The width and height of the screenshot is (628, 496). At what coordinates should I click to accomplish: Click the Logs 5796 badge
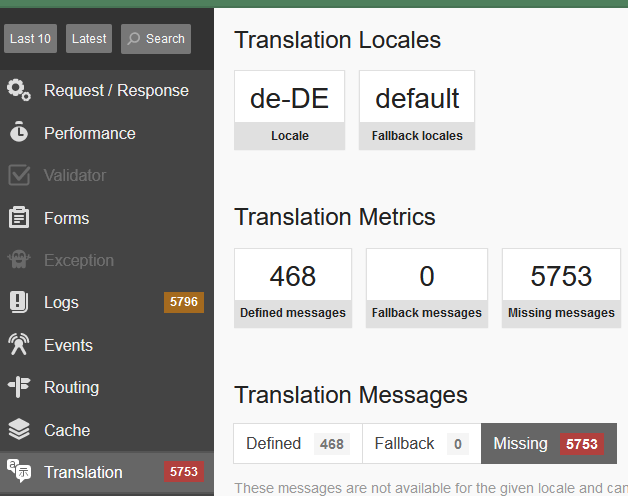coord(184,302)
